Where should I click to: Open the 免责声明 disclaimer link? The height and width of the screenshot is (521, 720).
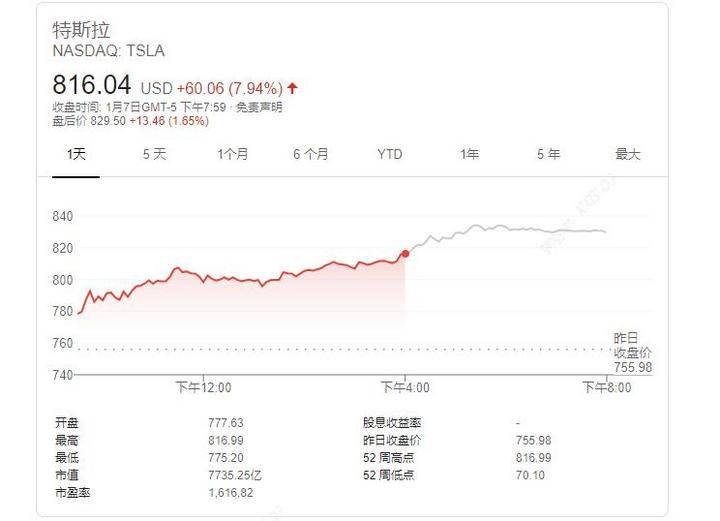259,108
